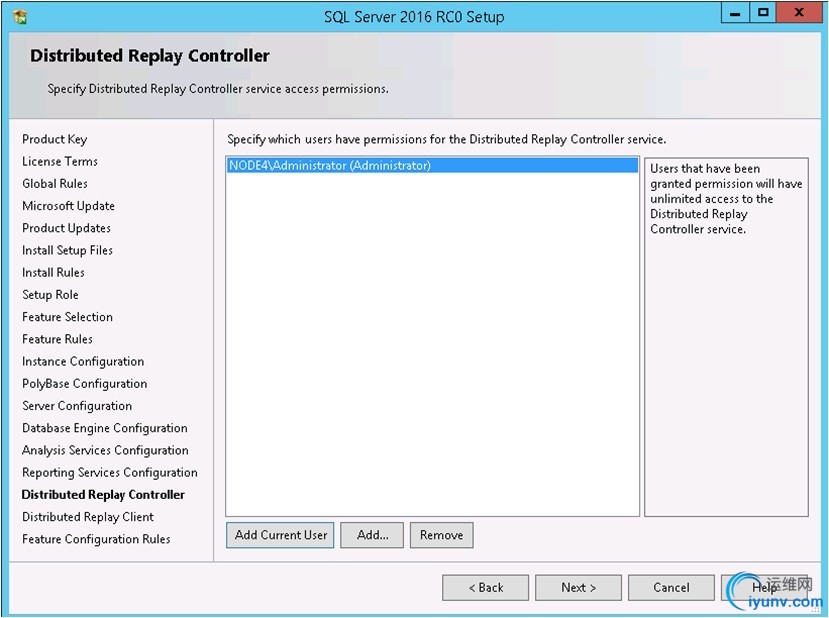Click 'Specify which users have permissions' instruction text
The image size is (829, 618).
pos(446,139)
